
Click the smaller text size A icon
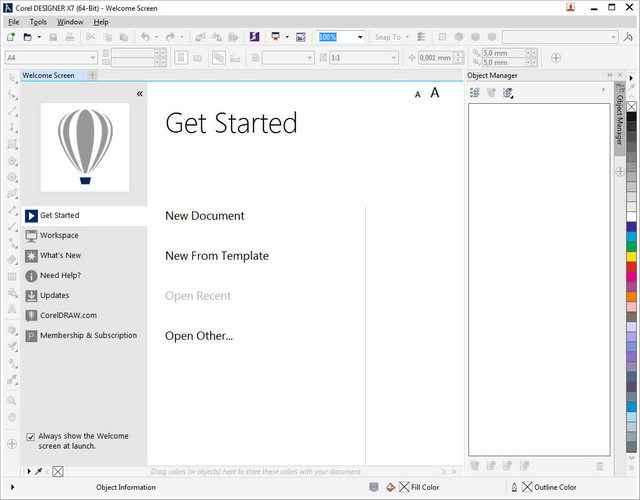point(418,95)
